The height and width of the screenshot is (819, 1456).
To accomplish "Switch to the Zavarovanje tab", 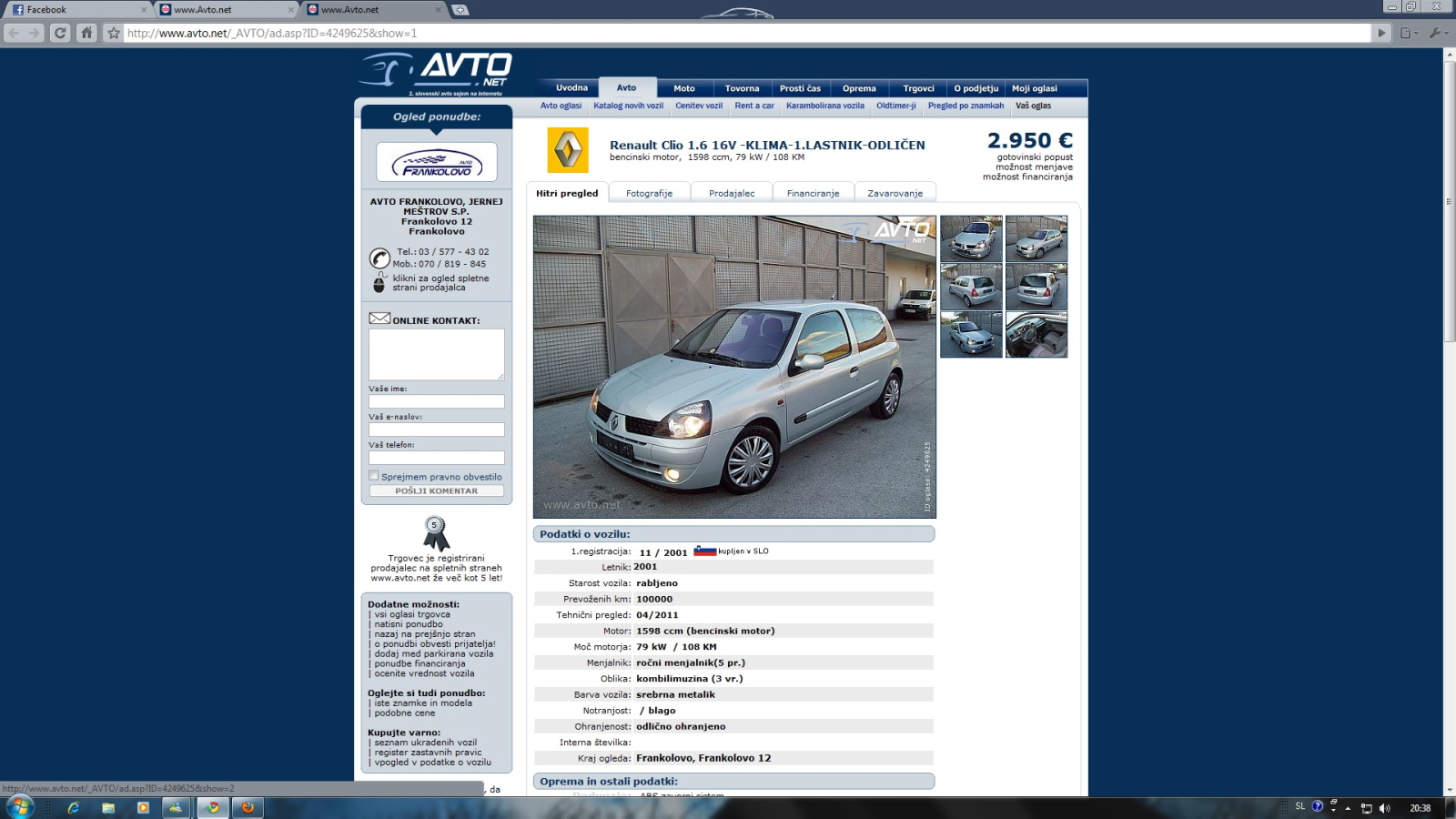I will (x=895, y=193).
